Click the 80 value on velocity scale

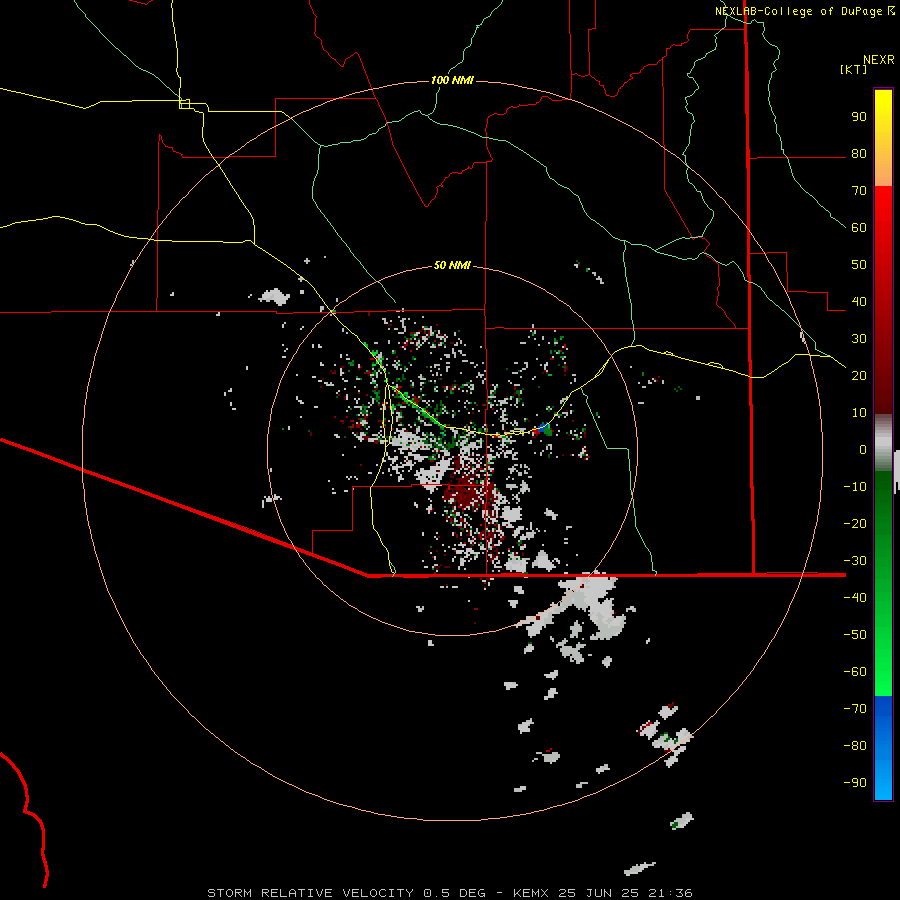tap(859, 154)
